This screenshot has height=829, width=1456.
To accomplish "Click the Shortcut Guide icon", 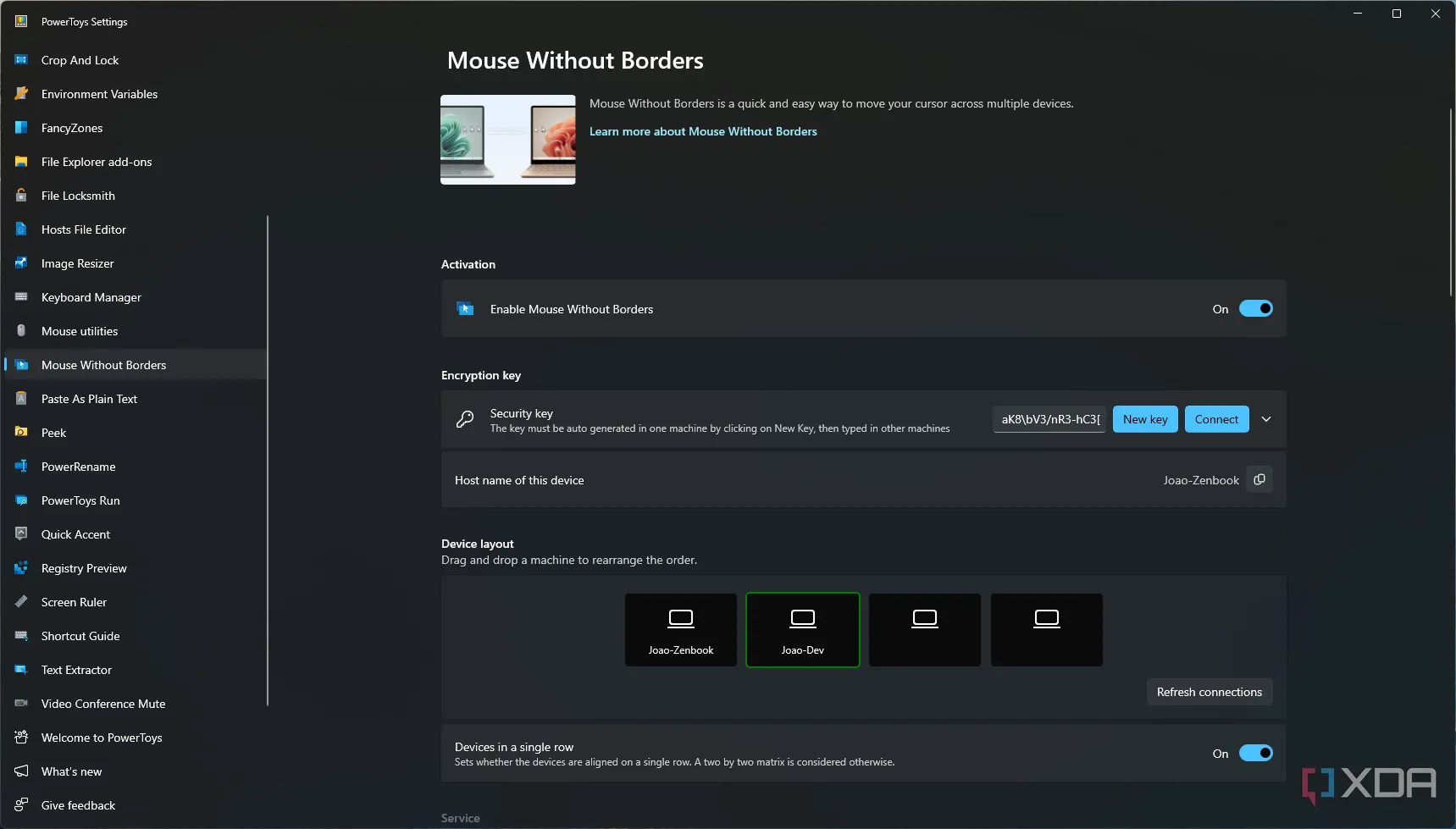I will [21, 636].
